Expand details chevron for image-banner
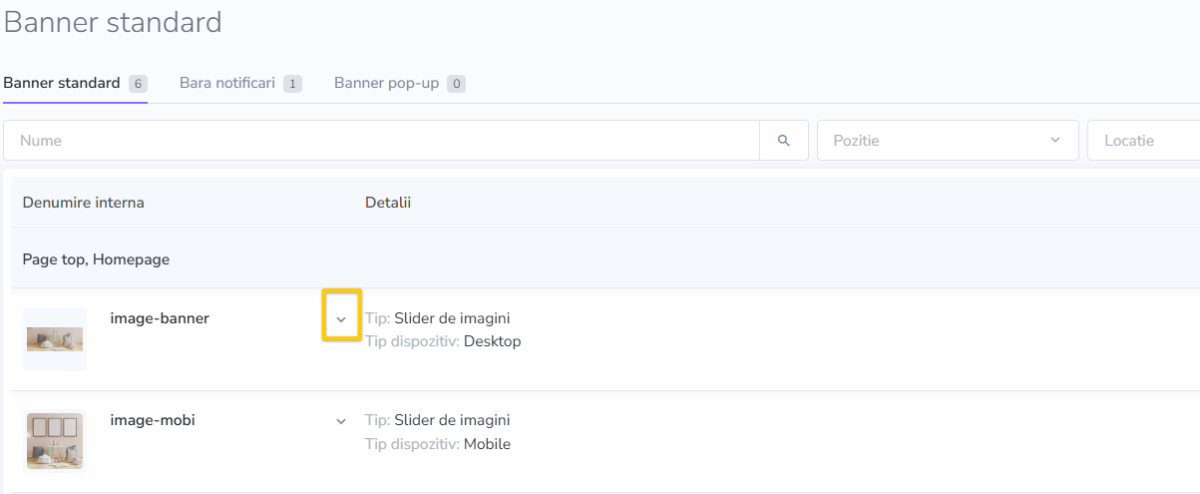The height and width of the screenshot is (494, 1200). pos(341,319)
